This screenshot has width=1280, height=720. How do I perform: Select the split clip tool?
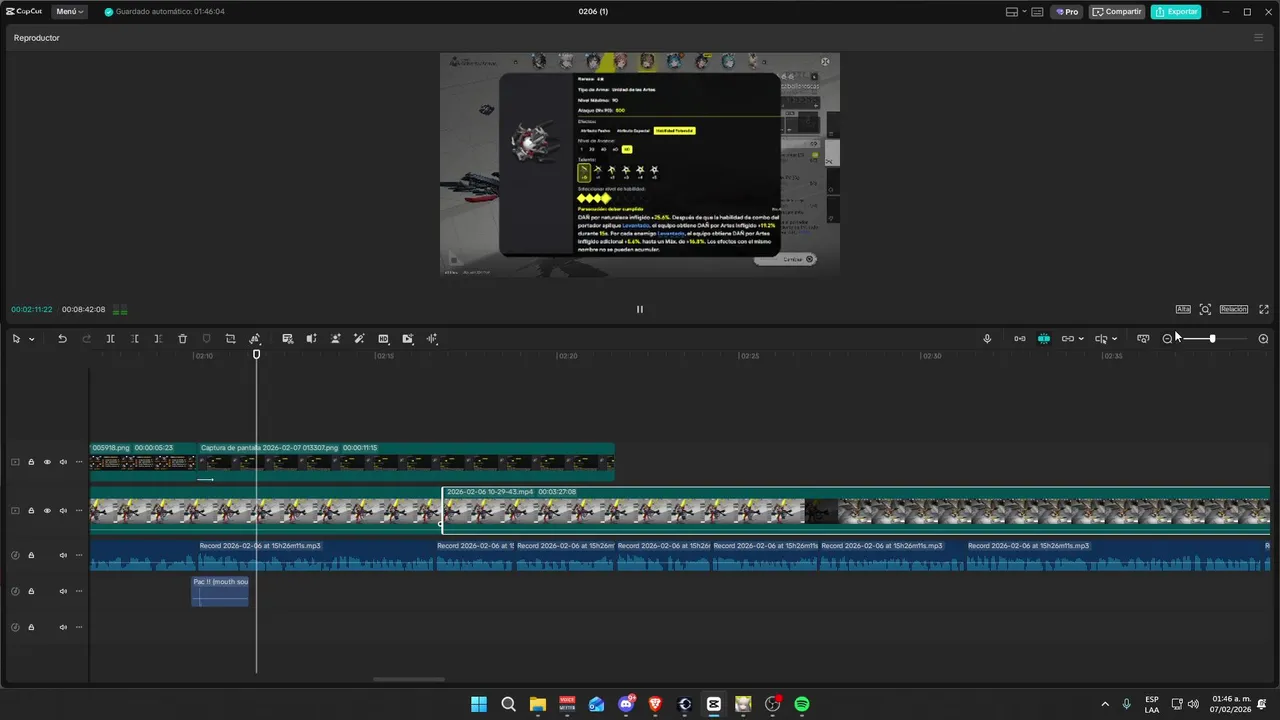coord(110,339)
